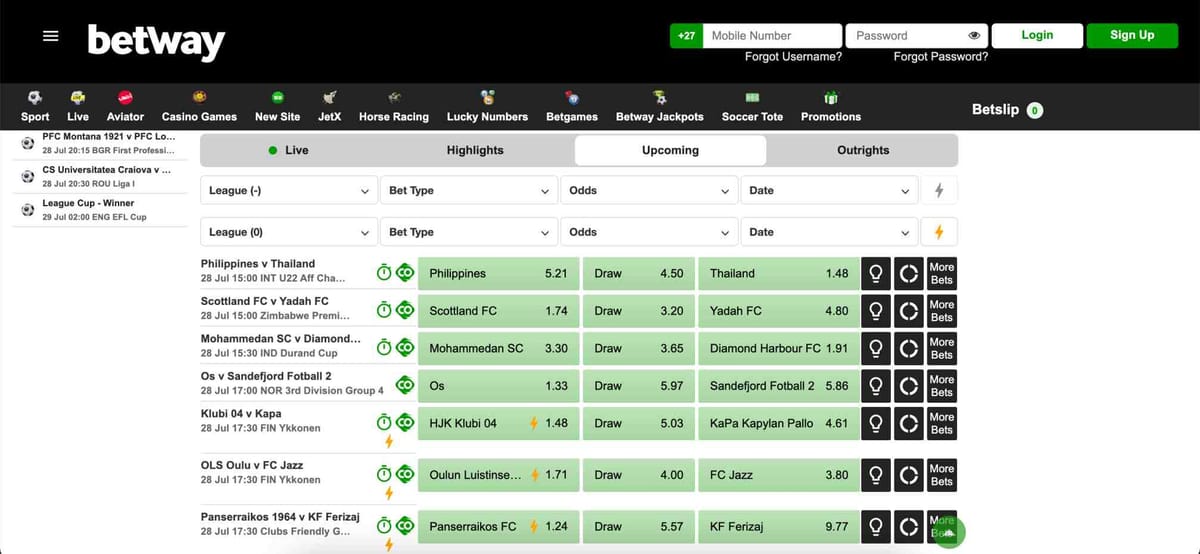Open the Sport category

[35, 107]
